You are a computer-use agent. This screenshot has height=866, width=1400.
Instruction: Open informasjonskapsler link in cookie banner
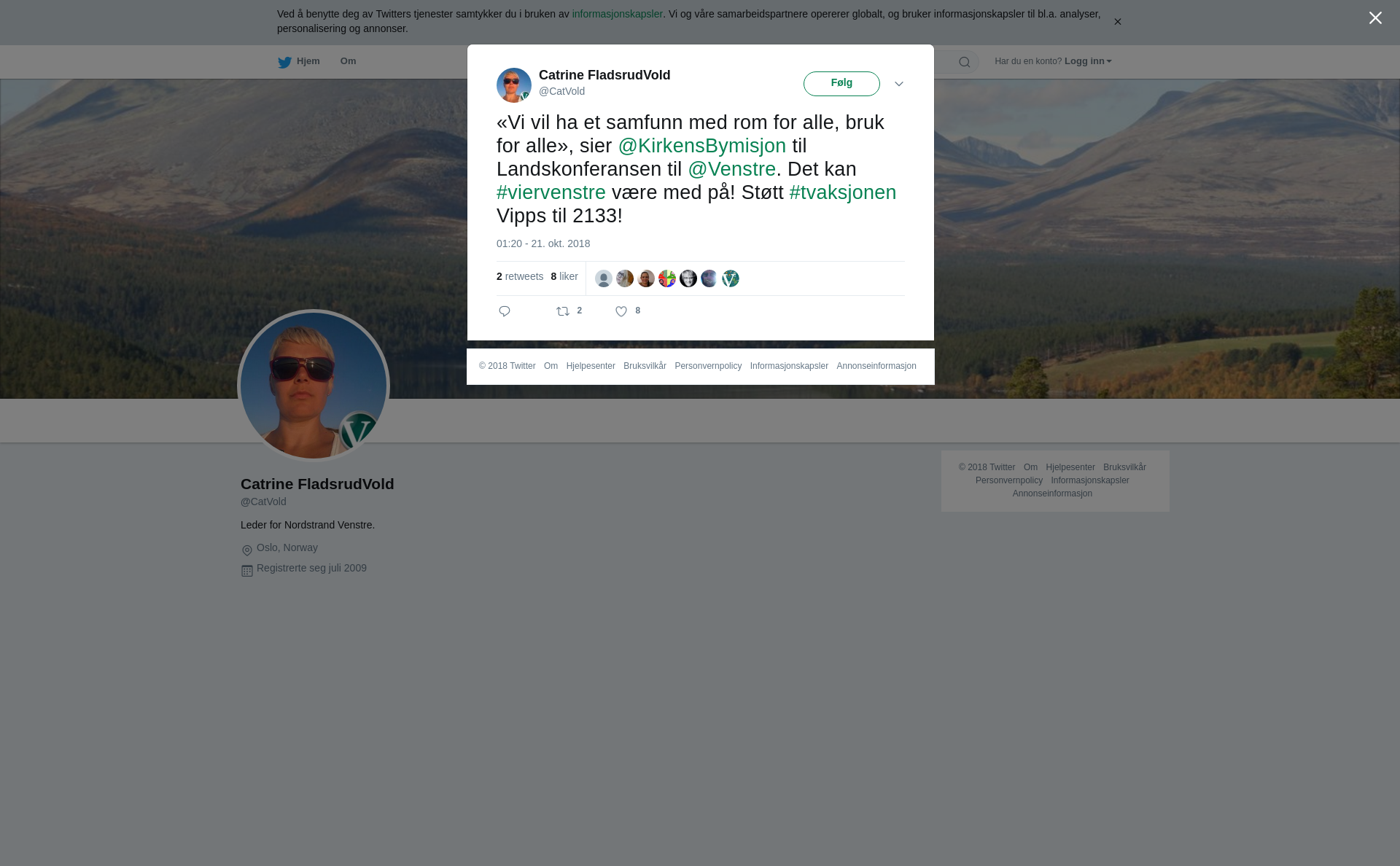[617, 14]
